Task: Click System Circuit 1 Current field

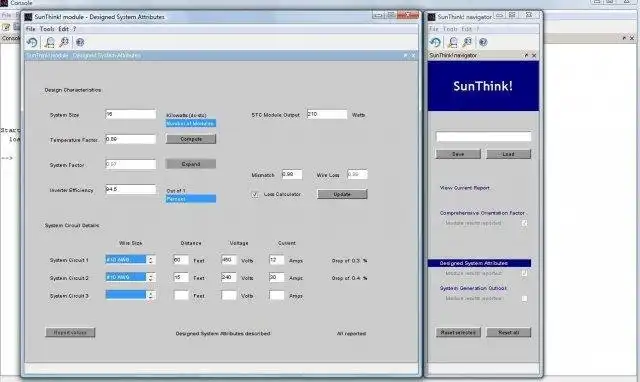Action: coord(277,260)
